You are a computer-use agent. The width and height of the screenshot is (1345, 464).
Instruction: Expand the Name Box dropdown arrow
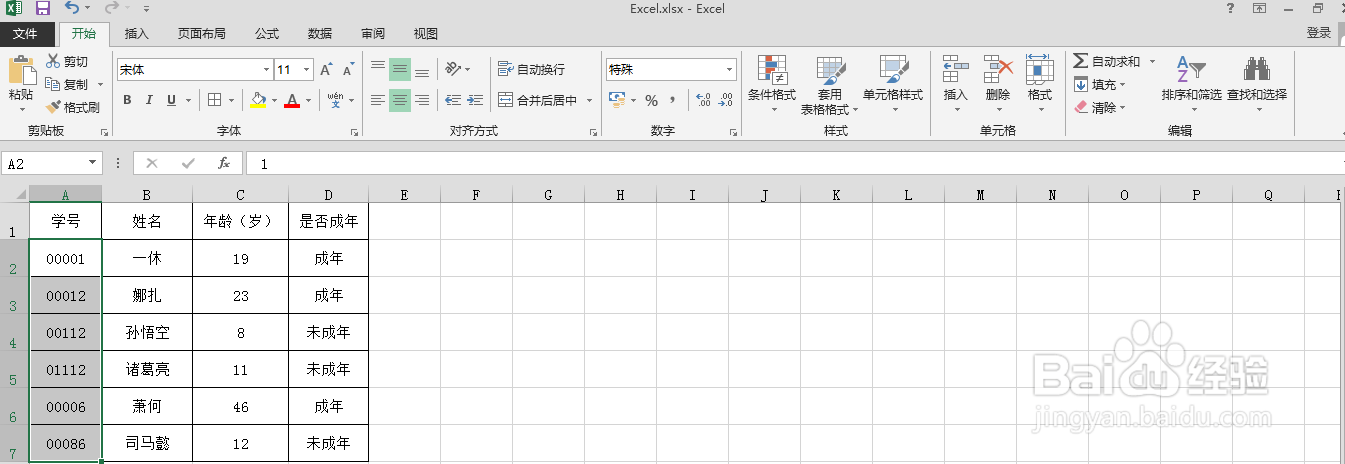tap(93, 163)
